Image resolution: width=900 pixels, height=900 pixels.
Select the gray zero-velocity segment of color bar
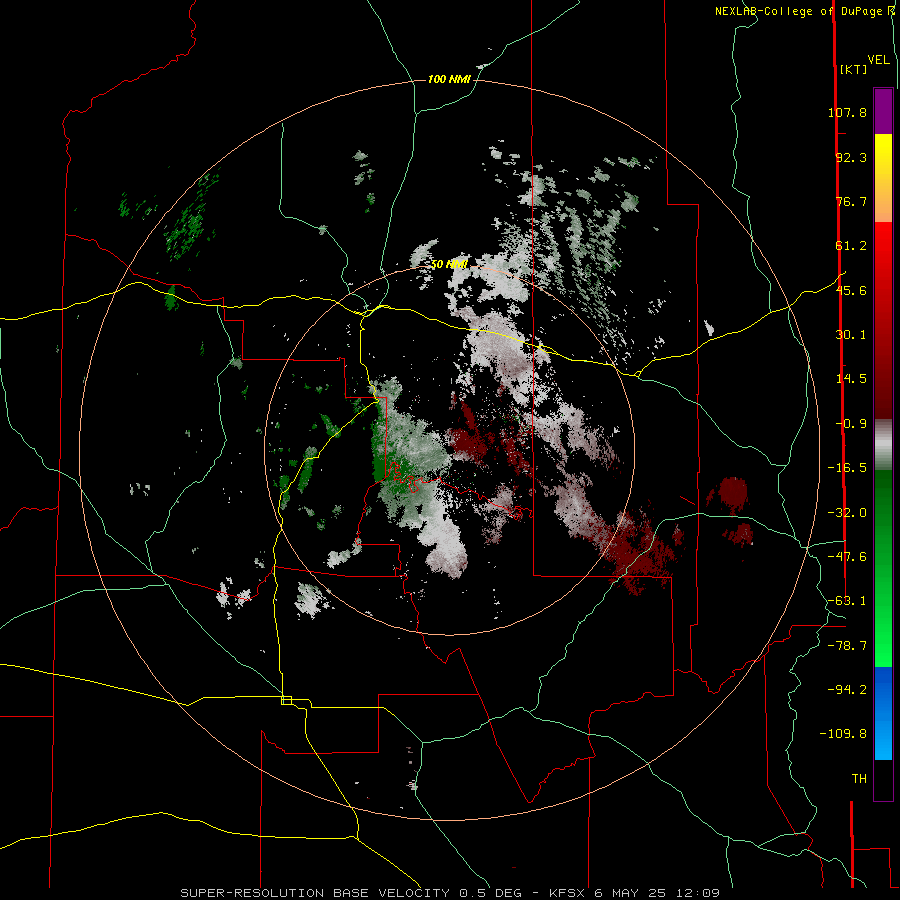[883, 445]
